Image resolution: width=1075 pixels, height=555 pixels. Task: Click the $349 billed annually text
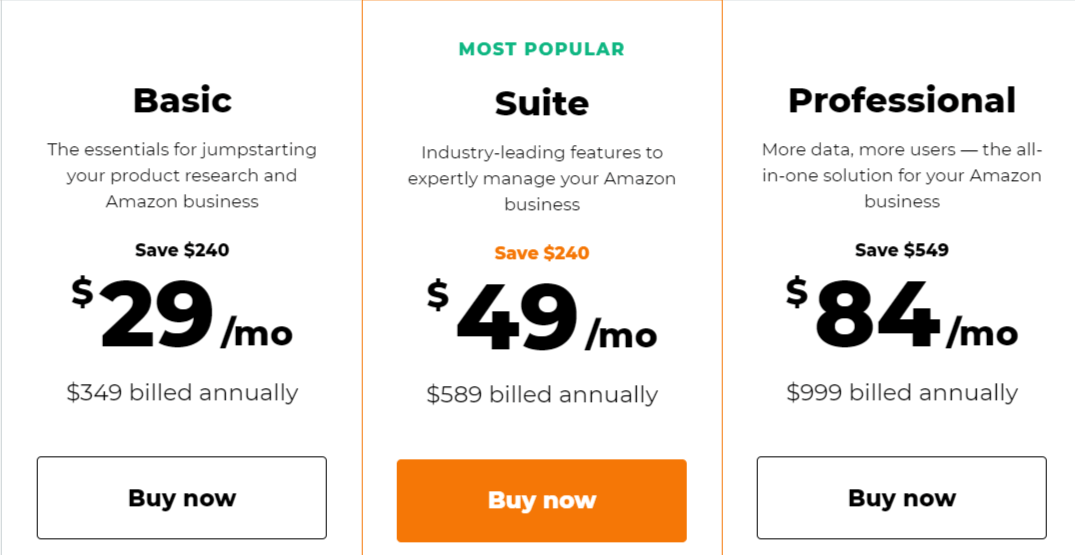pyautogui.click(x=182, y=392)
